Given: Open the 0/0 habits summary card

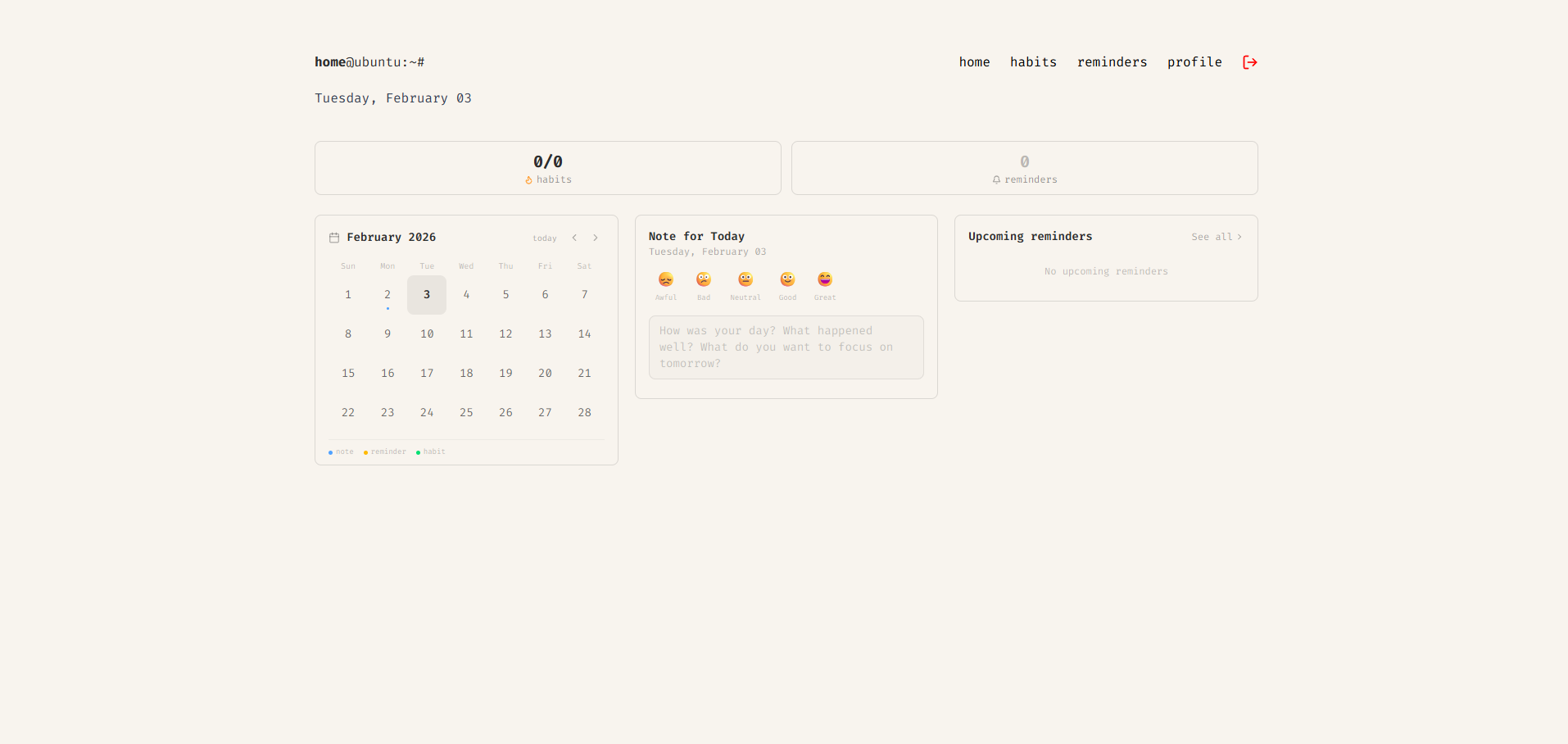Looking at the screenshot, I should point(548,168).
